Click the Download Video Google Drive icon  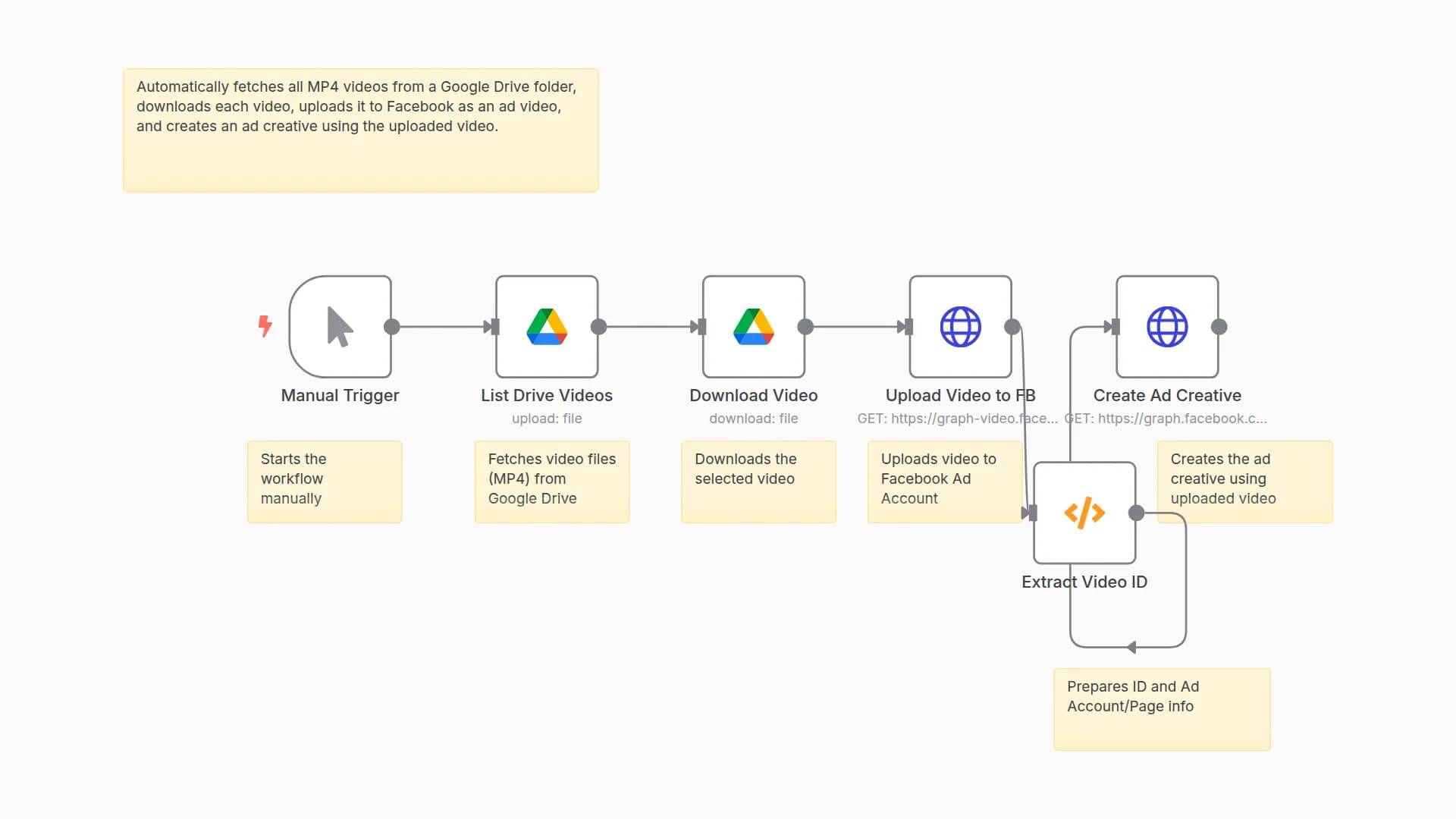pyautogui.click(x=754, y=327)
